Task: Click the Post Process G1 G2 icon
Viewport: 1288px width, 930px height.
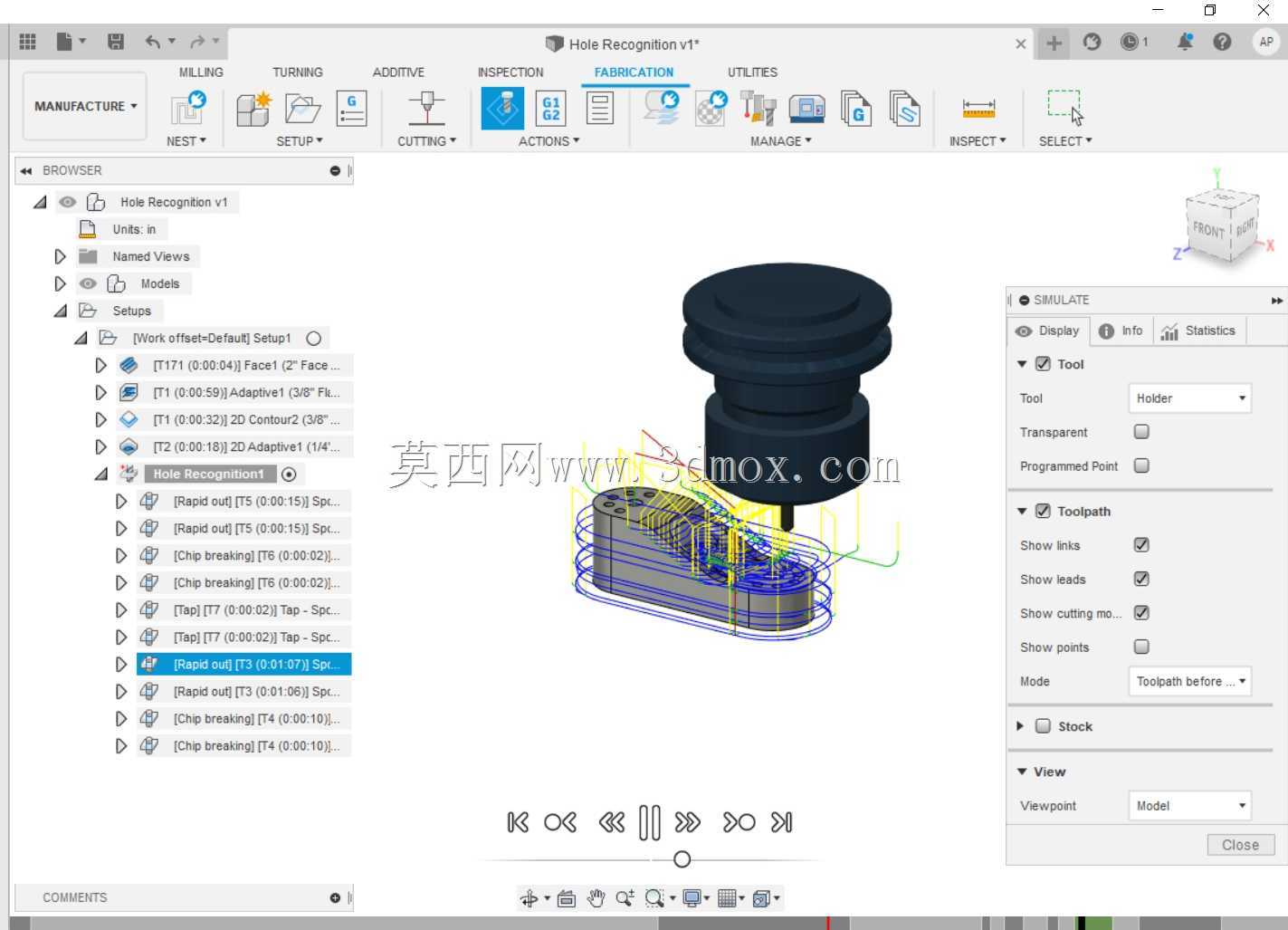Action: coord(550,108)
